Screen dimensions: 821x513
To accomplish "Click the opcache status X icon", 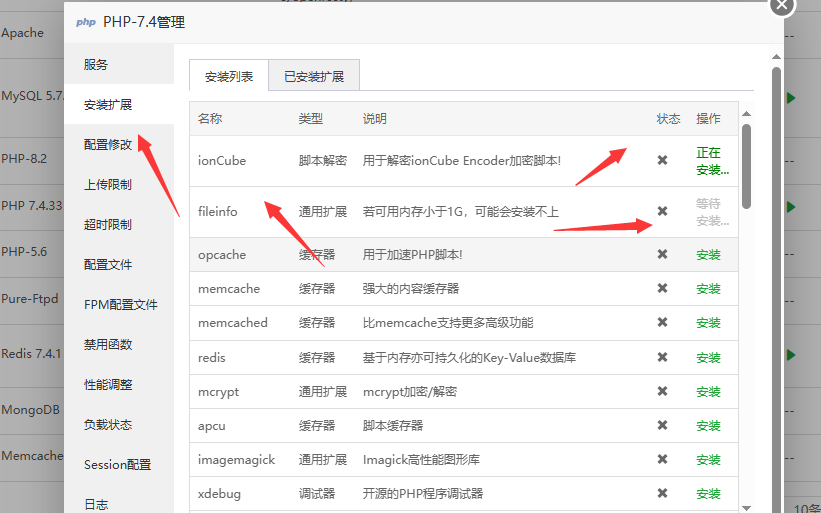I will click(662, 255).
